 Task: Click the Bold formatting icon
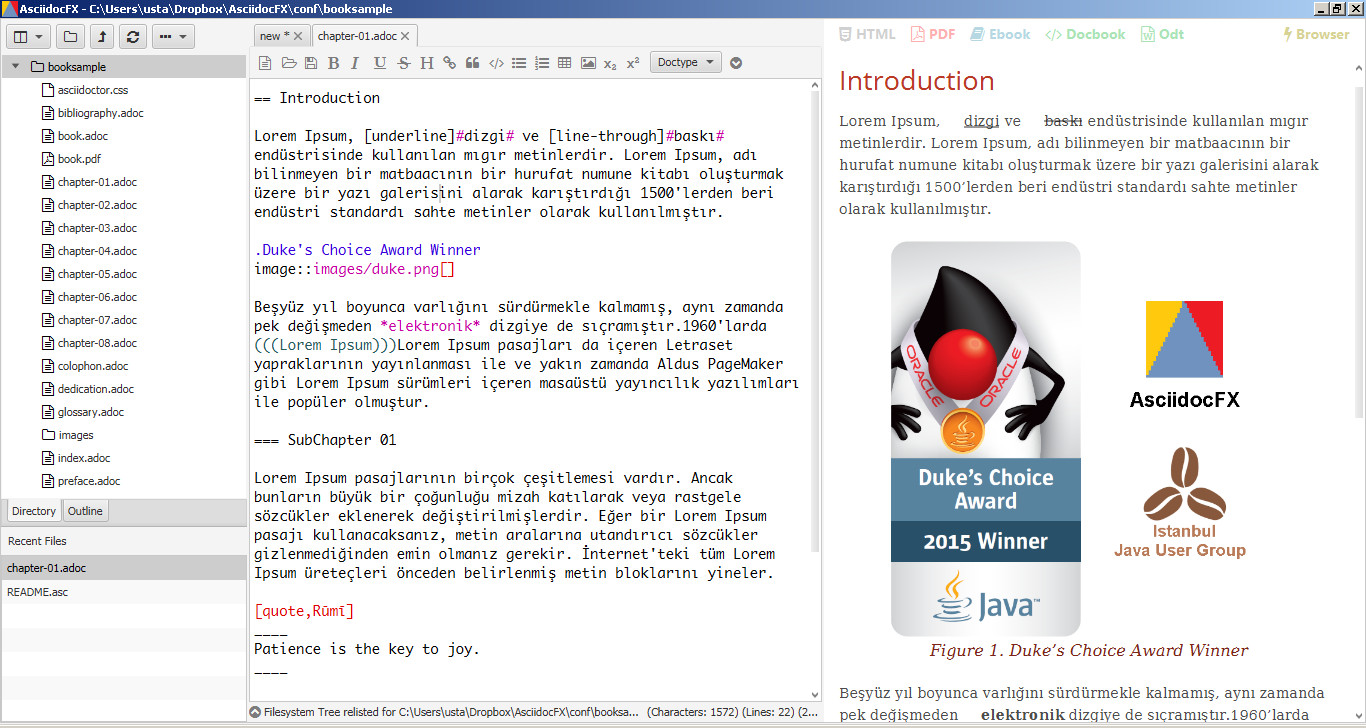click(x=334, y=63)
